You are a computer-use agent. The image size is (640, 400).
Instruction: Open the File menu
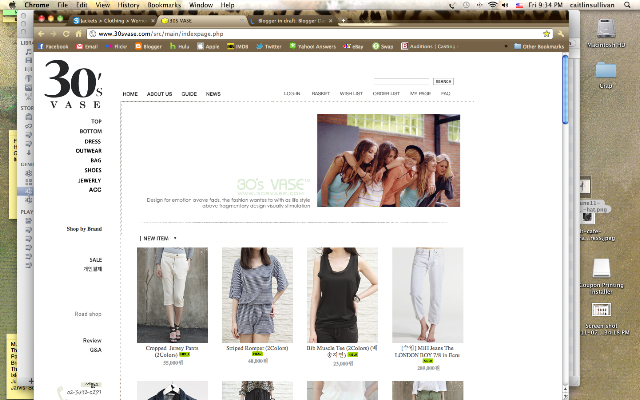tap(62, 5)
